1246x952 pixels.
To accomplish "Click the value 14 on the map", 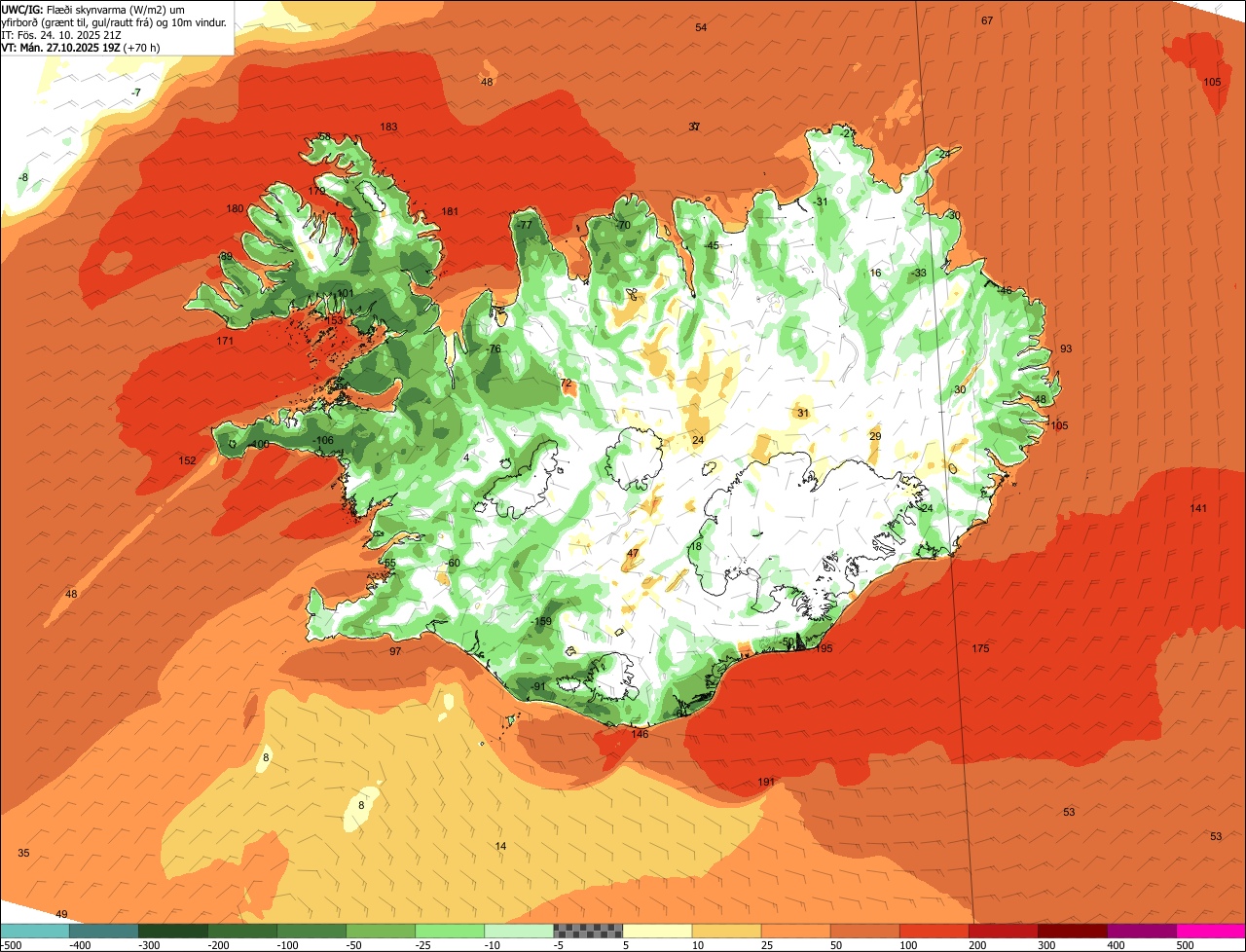I will 500,847.
